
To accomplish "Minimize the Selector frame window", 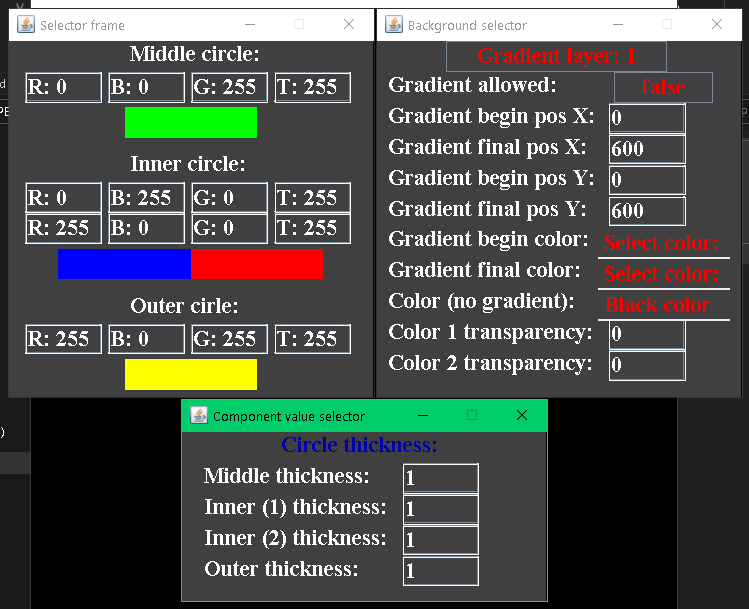I will pos(250,24).
